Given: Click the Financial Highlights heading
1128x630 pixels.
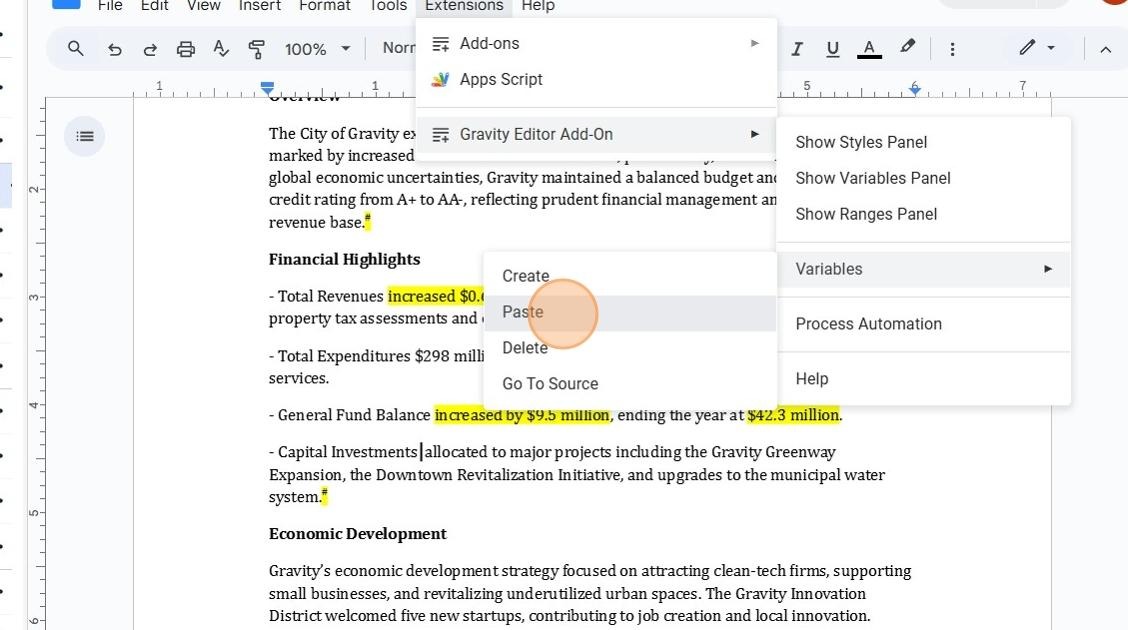Looking at the screenshot, I should point(345,260).
